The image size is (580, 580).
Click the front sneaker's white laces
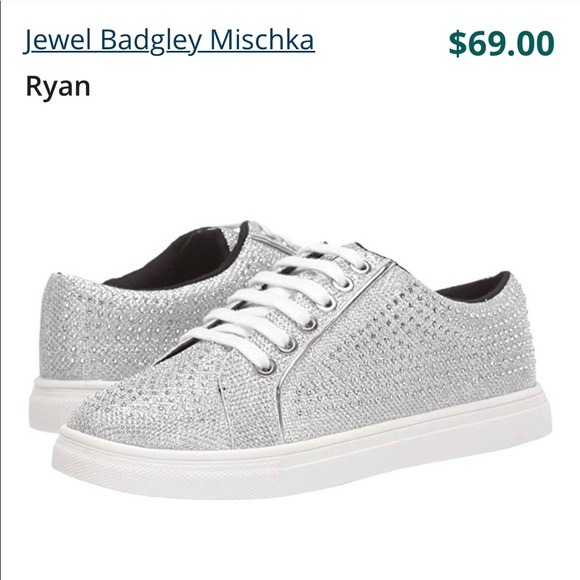[x=281, y=300]
